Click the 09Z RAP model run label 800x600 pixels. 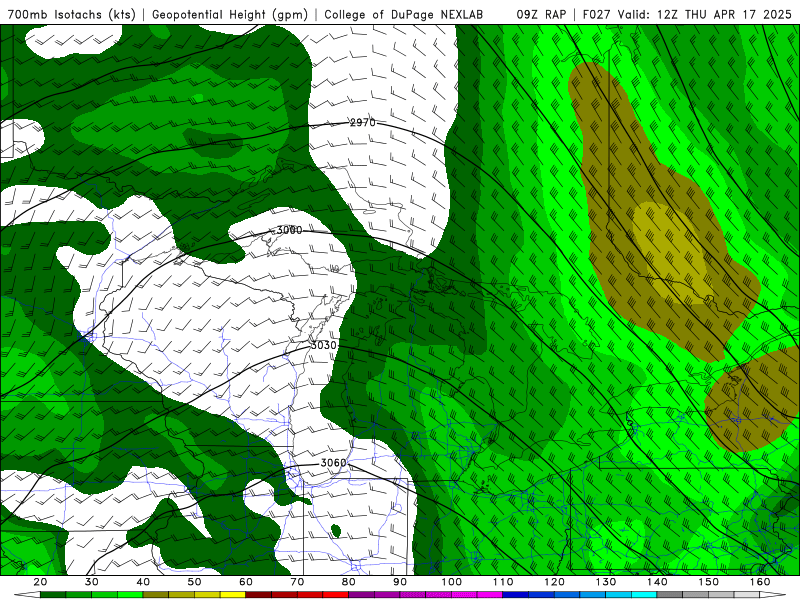pyautogui.click(x=541, y=14)
